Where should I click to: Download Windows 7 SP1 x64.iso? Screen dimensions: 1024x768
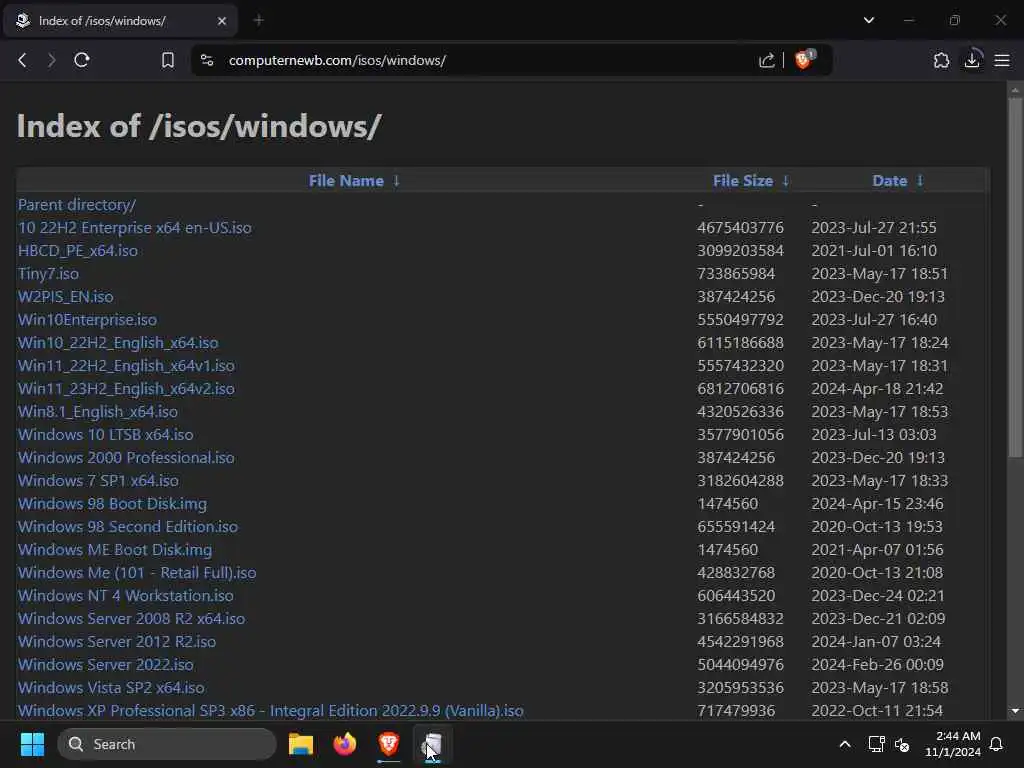click(x=98, y=481)
